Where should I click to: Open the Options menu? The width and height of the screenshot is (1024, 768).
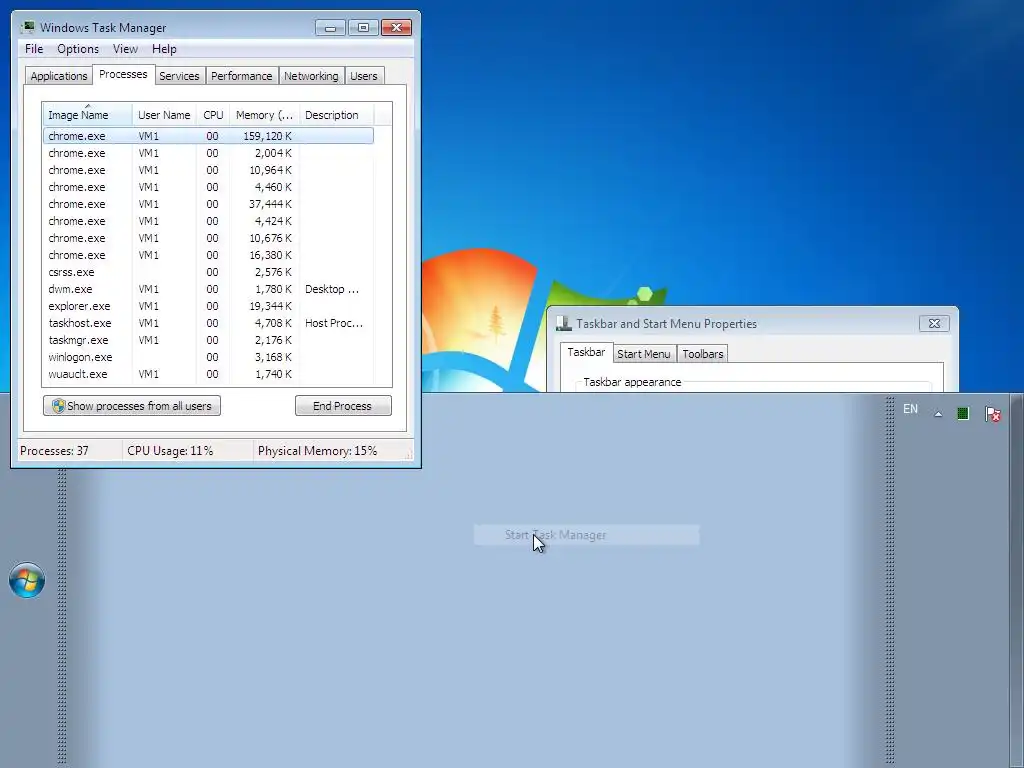(x=78, y=49)
